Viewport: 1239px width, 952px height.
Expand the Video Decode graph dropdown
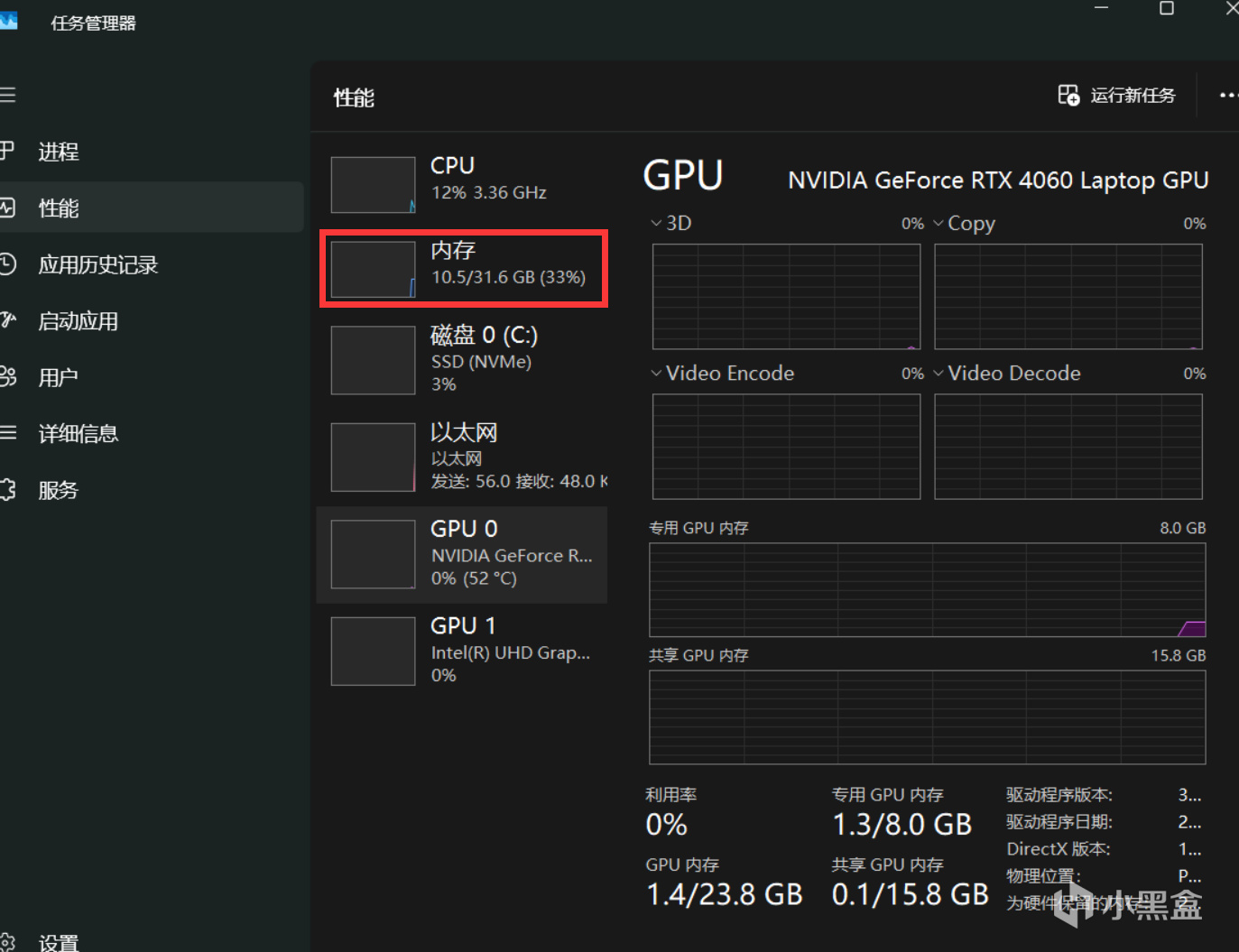click(x=938, y=373)
